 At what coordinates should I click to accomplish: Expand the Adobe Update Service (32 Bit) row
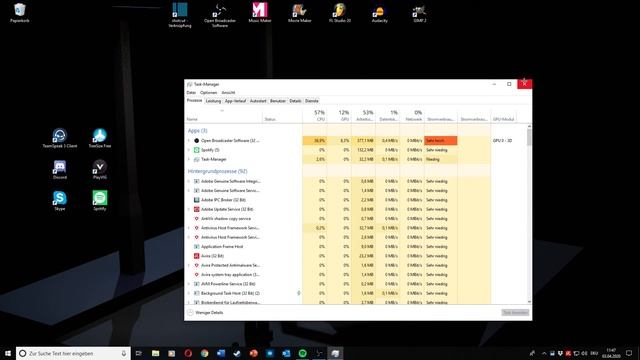pos(189,209)
